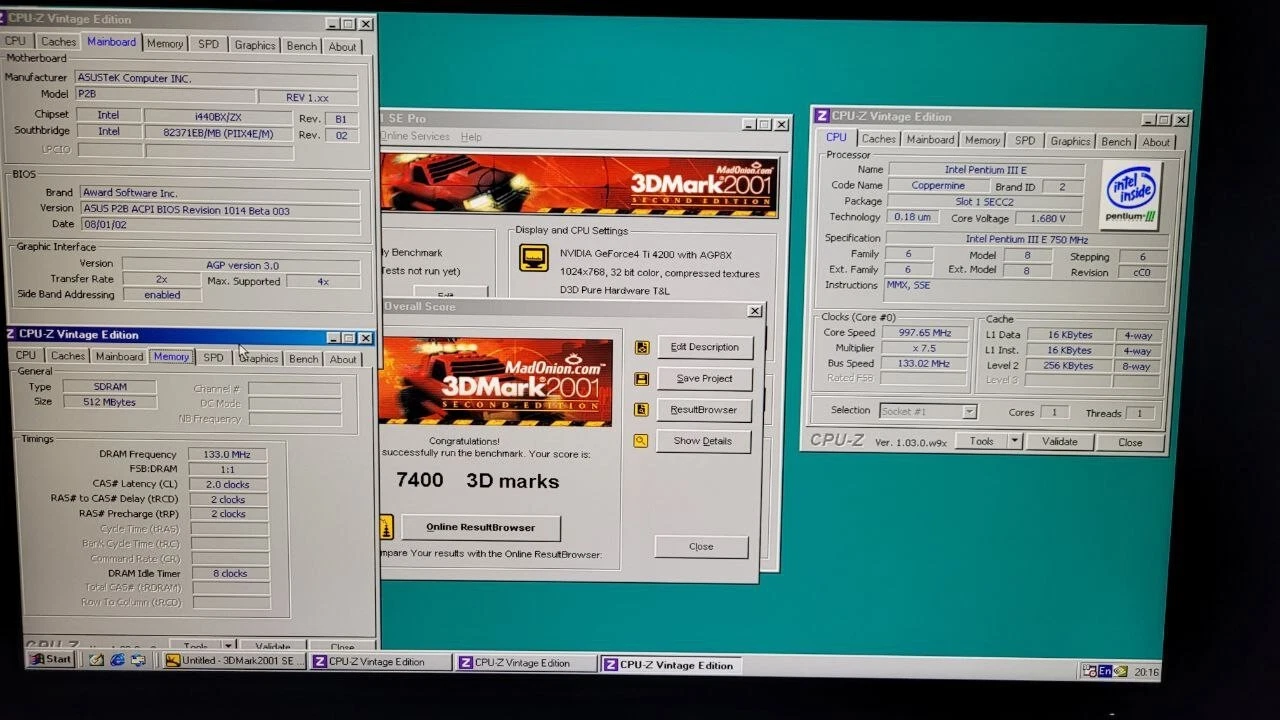1280x720 pixels.
Task: Click the Tools button in right CPU-Z window
Action: (x=981, y=441)
